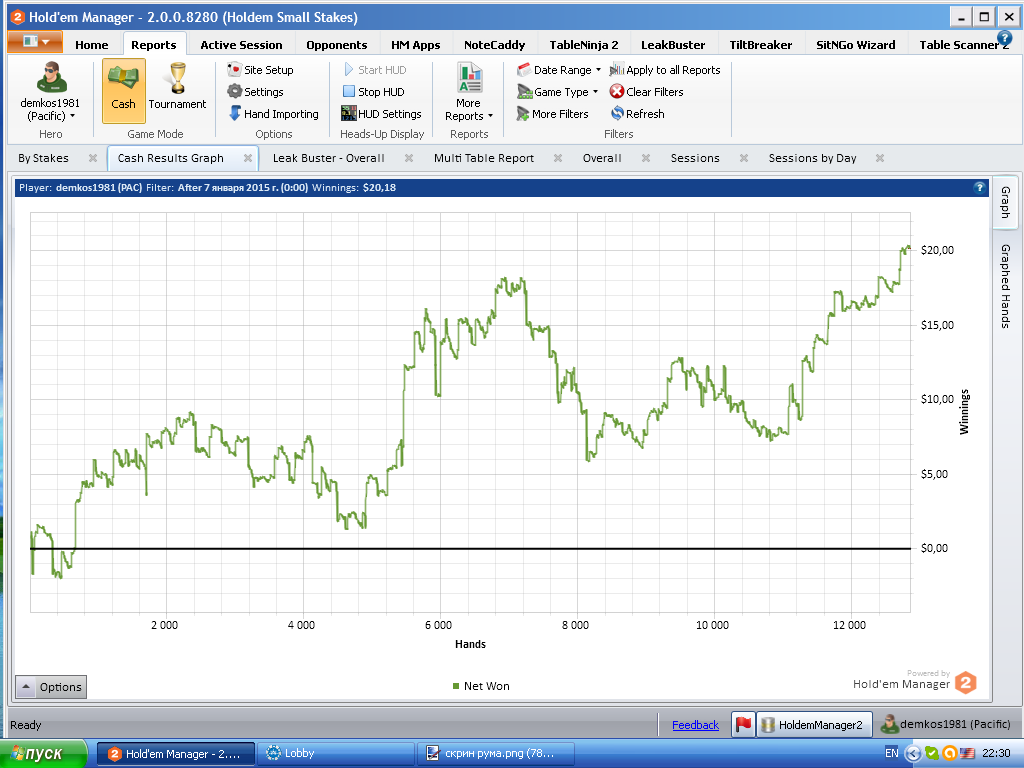Viewport: 1024px width, 768px height.
Task: Open Hand Importing
Action: 274,114
